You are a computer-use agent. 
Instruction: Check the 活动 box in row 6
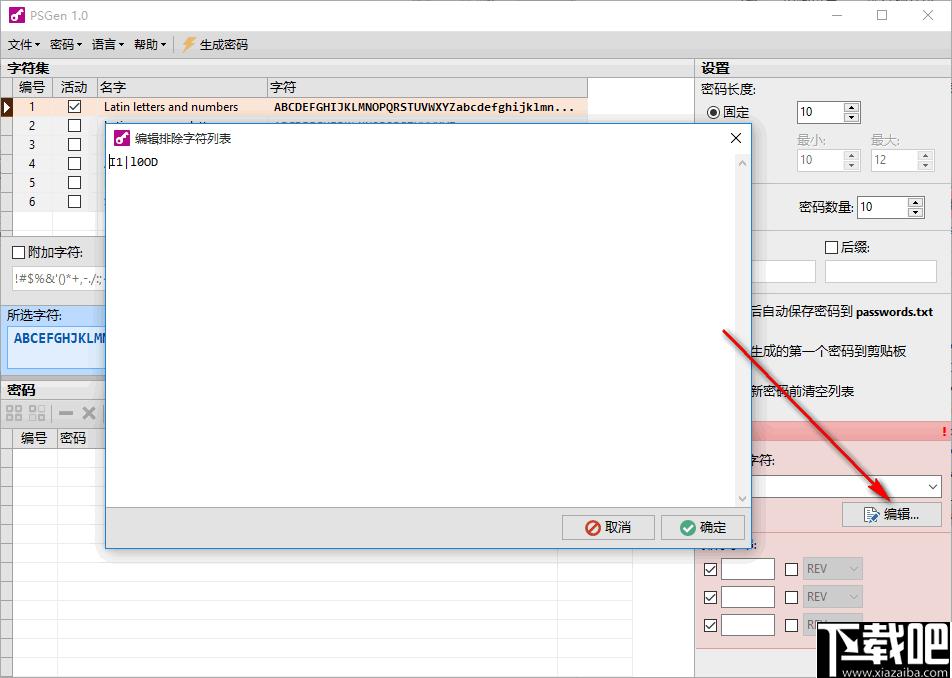(x=74, y=202)
